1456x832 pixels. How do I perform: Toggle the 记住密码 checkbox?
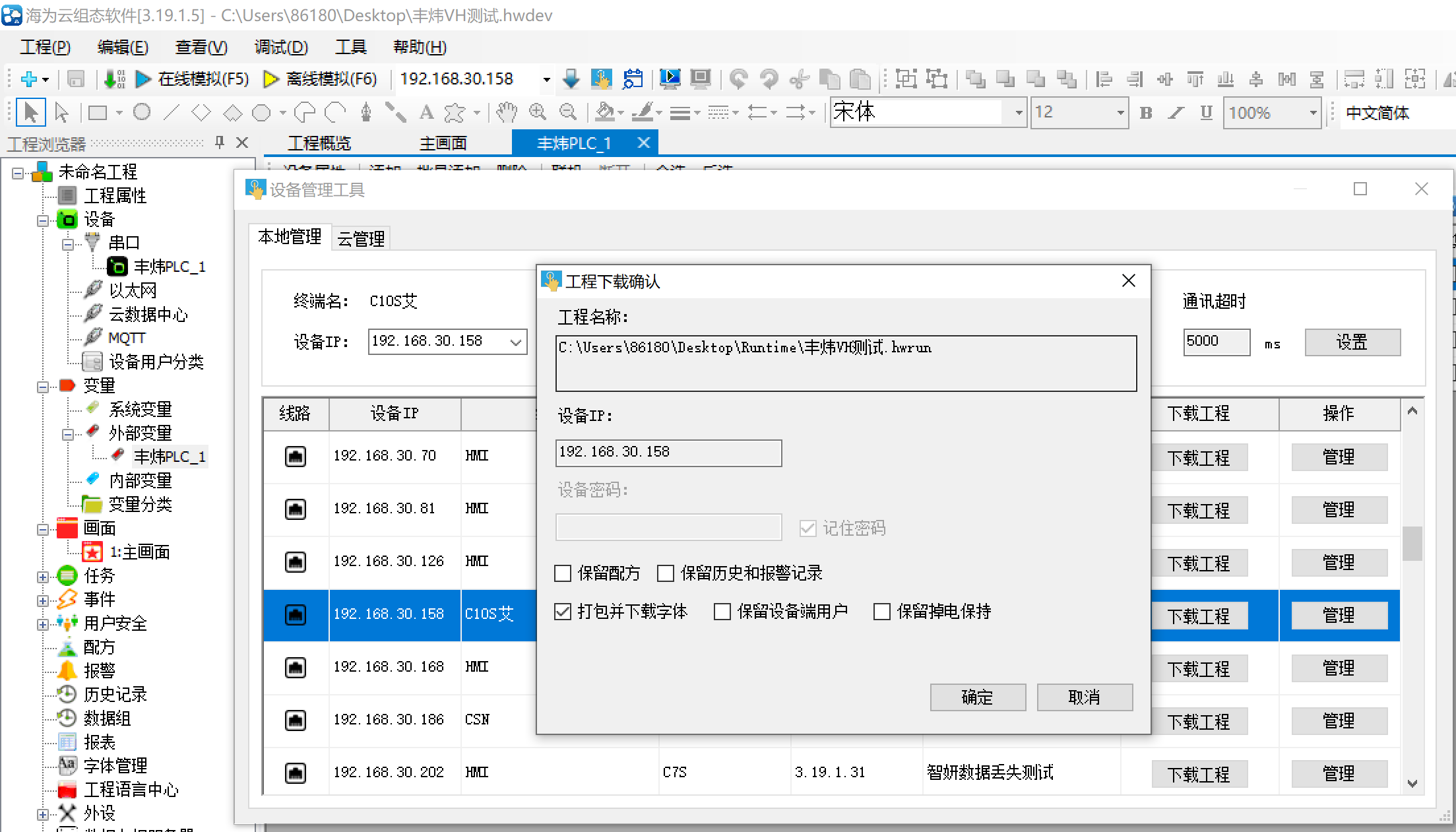tap(807, 528)
